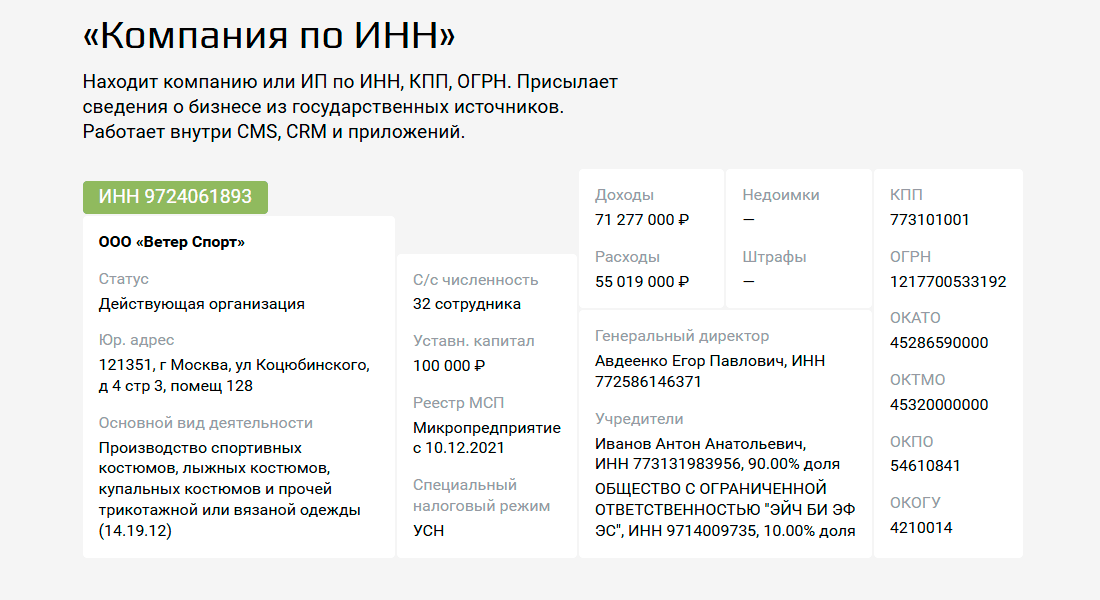
Task: Click the ОКОГУ label
Action: coord(915,502)
